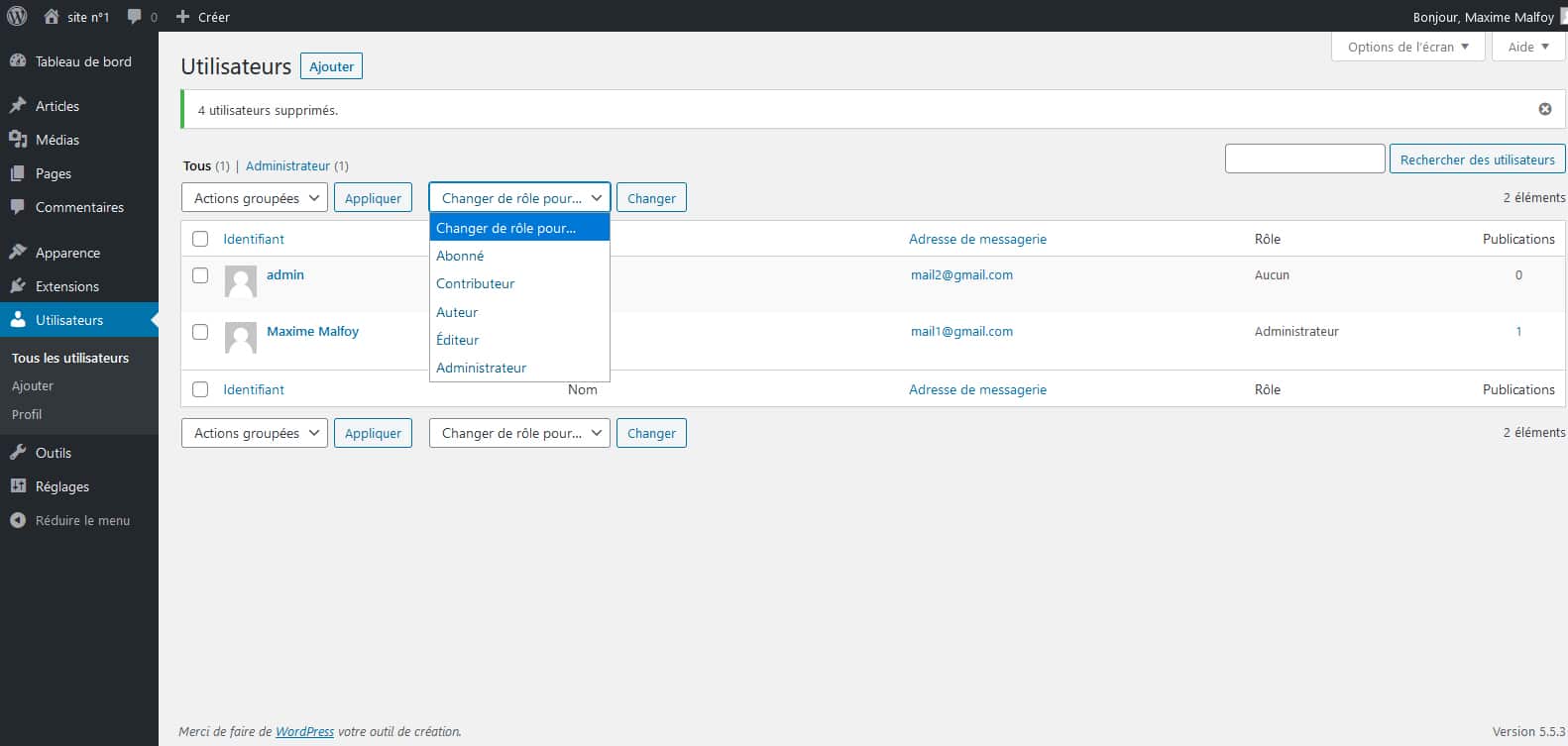This screenshot has width=1568, height=746.
Task: Tick the checkbox for Maxime Malfoy
Action: pos(200,332)
